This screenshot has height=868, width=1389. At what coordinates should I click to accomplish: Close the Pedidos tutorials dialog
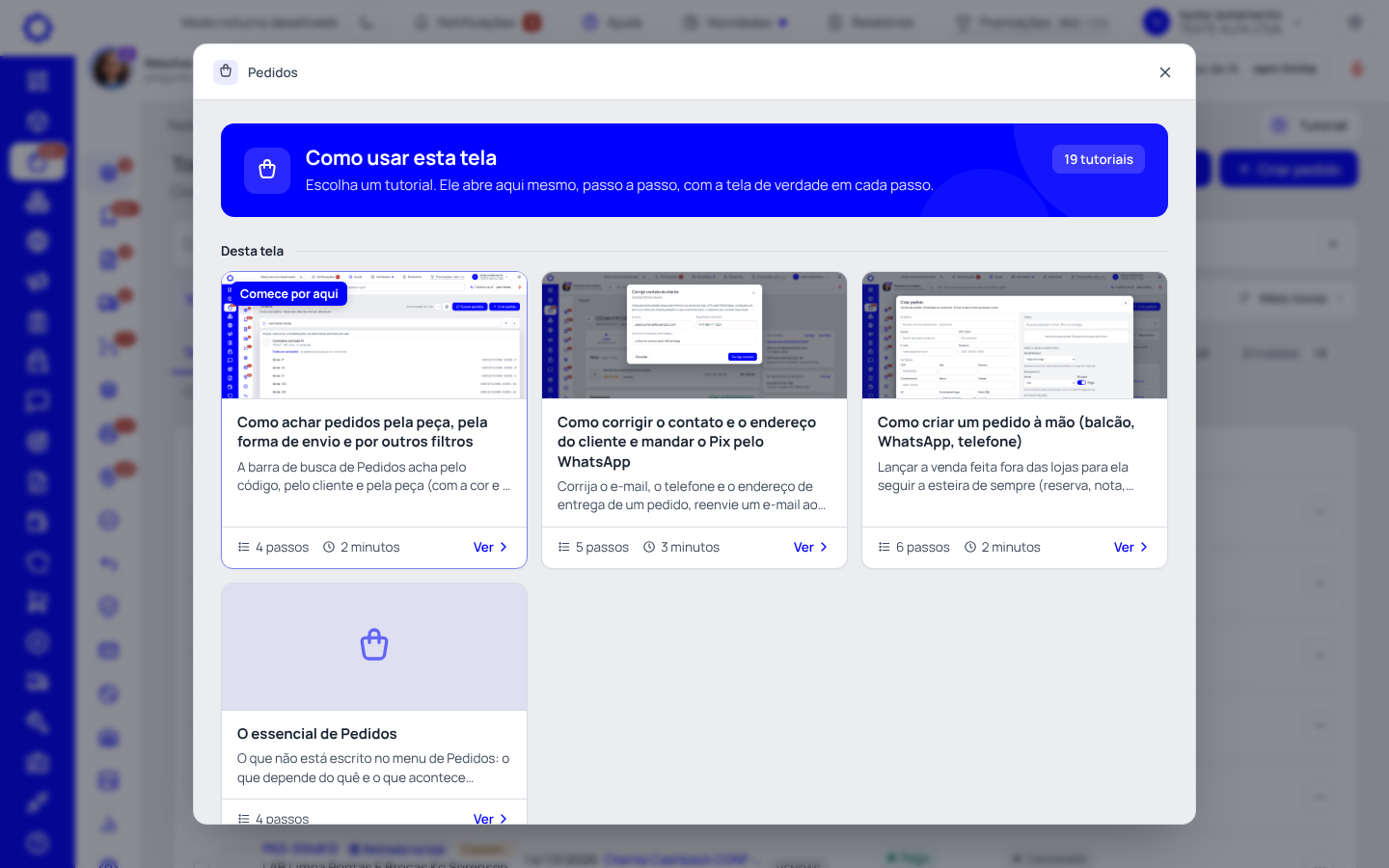click(1165, 72)
